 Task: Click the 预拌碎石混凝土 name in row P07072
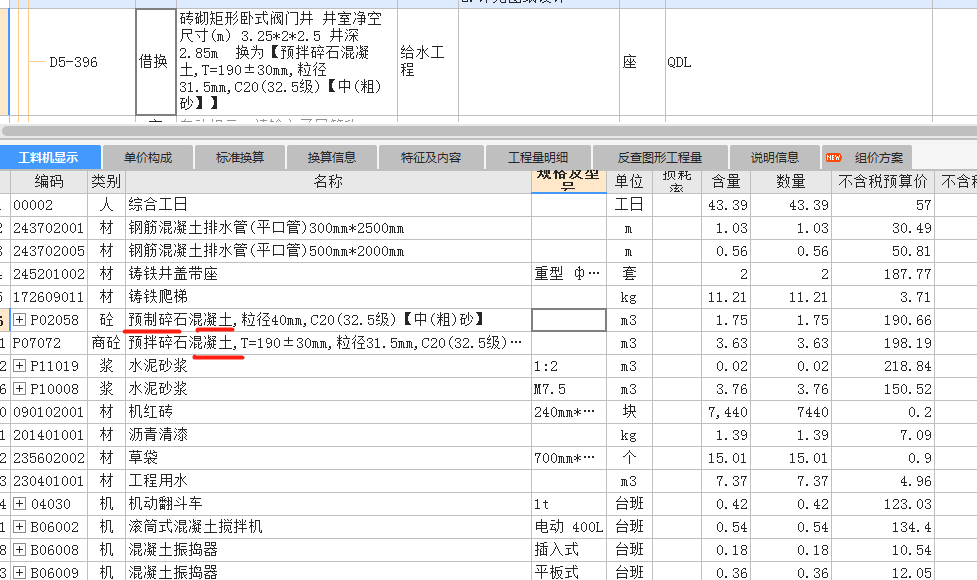click(x=328, y=343)
